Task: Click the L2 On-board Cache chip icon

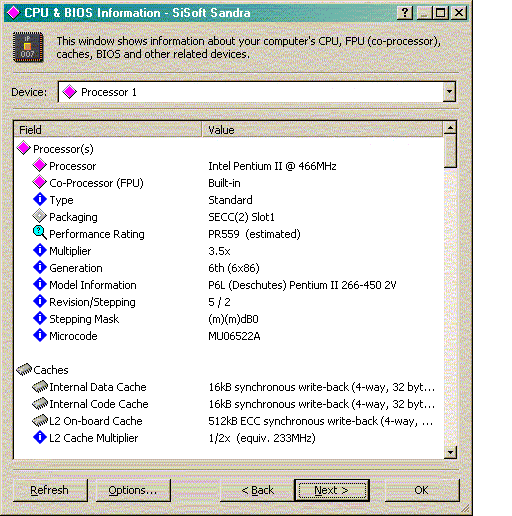Action: pyautogui.click(x=40, y=421)
